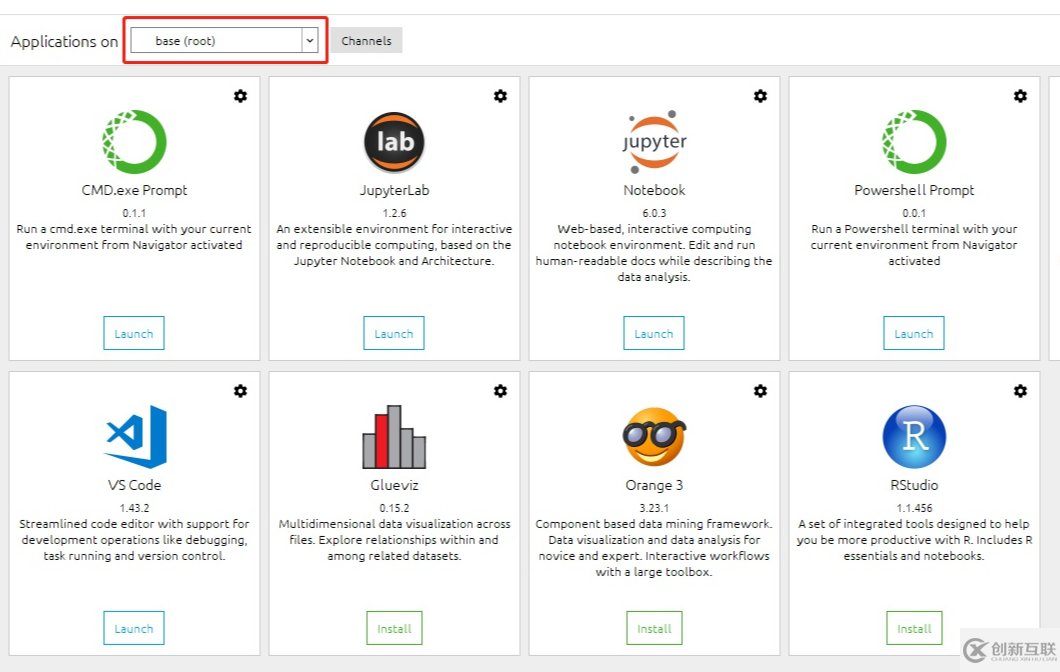Screen dimensions: 1060x672
Task: Click the CMD.exe Prompt title text
Action: pyautogui.click(x=134, y=191)
